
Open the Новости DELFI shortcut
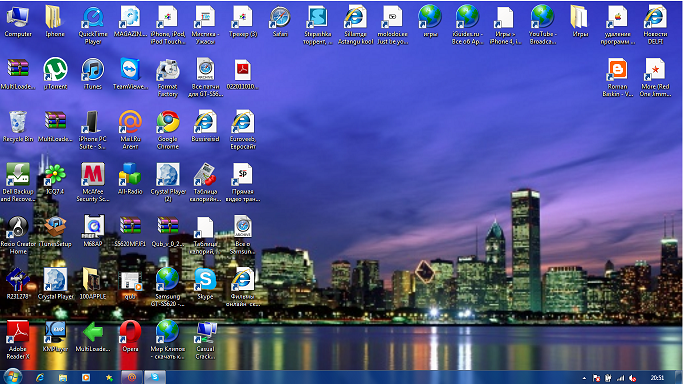pos(655,25)
